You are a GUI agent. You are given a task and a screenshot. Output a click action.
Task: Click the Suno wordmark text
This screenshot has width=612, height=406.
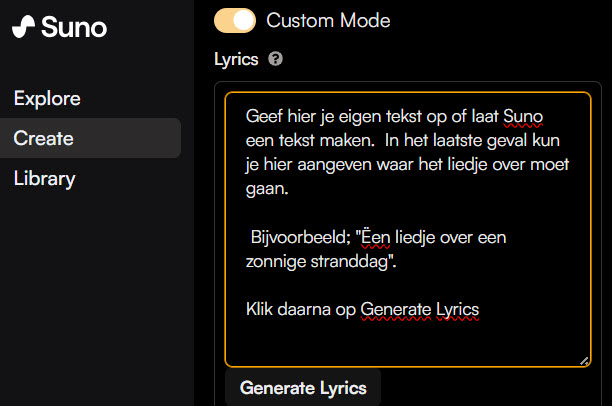point(74,27)
